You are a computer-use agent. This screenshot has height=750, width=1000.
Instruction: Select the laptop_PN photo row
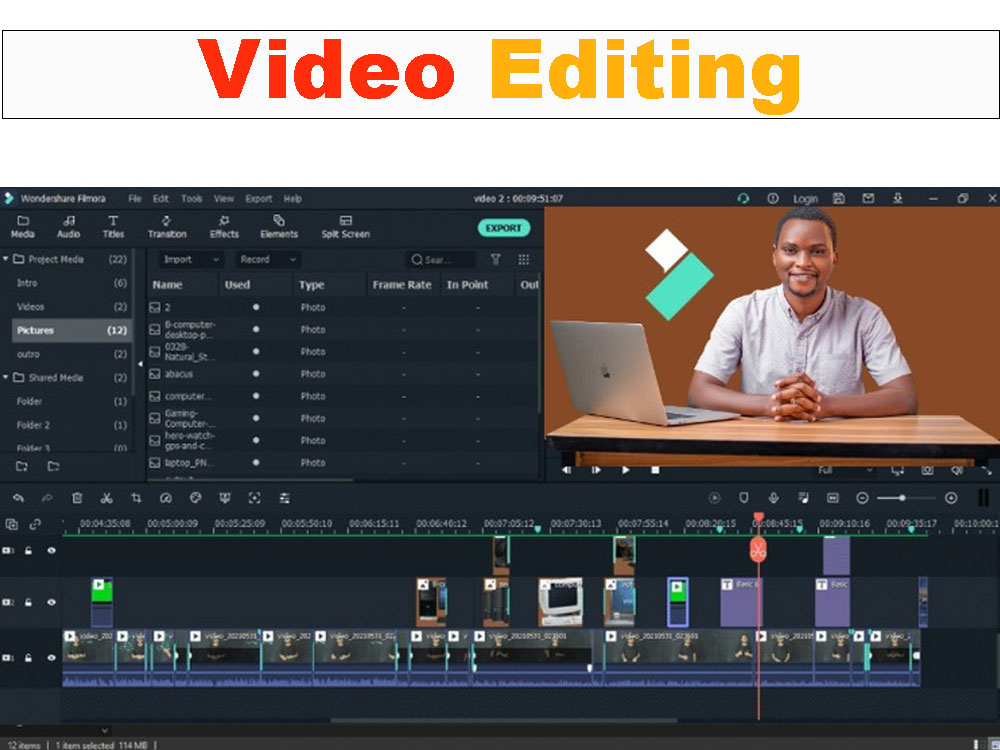tap(343, 462)
